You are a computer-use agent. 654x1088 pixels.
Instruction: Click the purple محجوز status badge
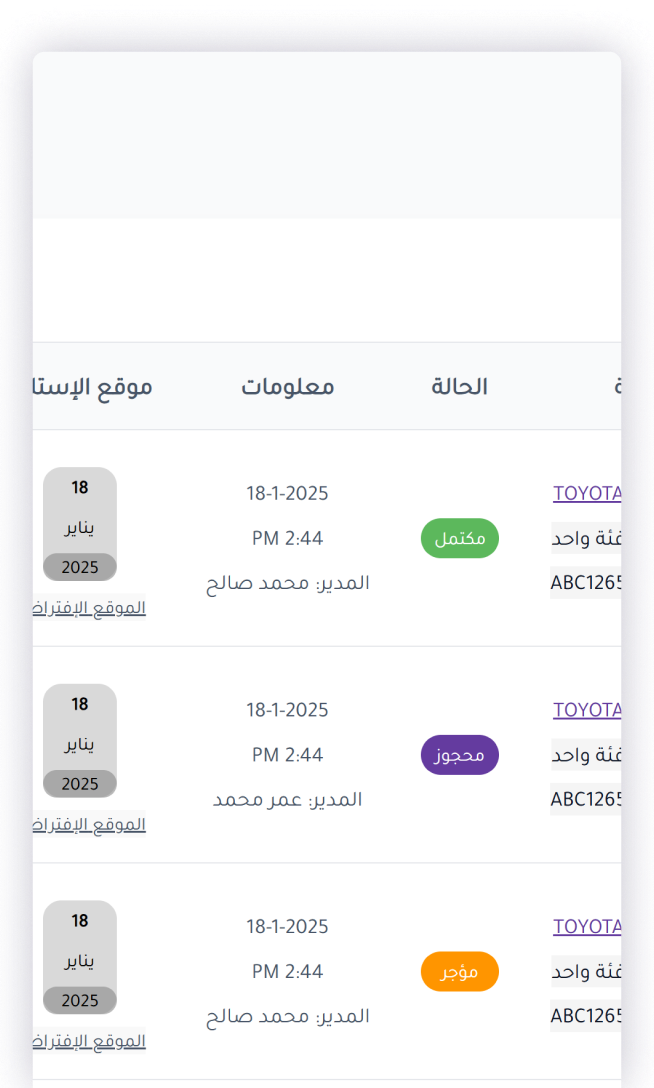pos(459,755)
